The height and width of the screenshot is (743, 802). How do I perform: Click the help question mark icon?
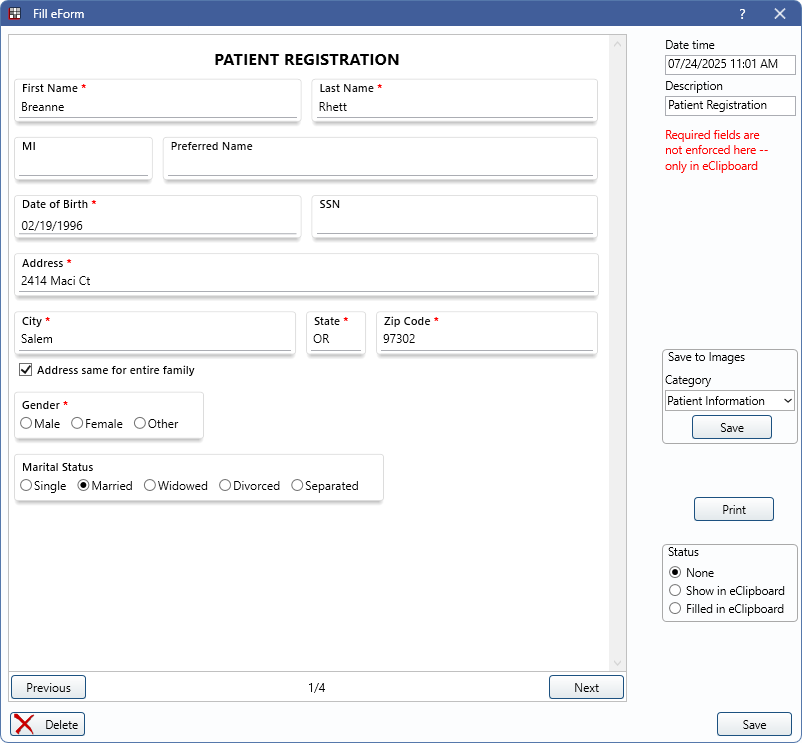(742, 14)
